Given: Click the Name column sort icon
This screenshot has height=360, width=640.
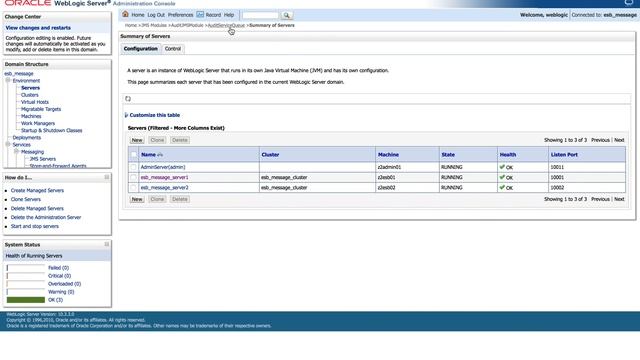Looking at the screenshot, I should click(160, 155).
